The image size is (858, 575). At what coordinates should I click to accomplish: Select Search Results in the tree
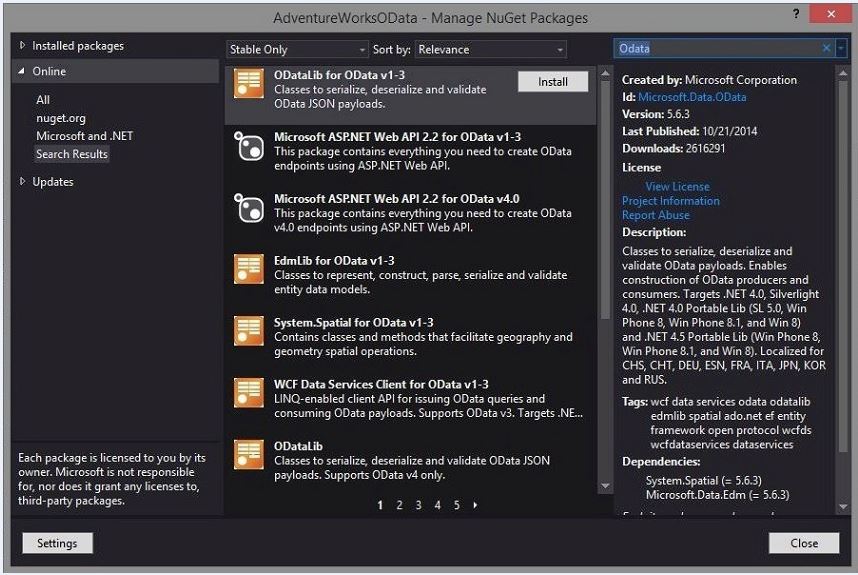point(72,154)
